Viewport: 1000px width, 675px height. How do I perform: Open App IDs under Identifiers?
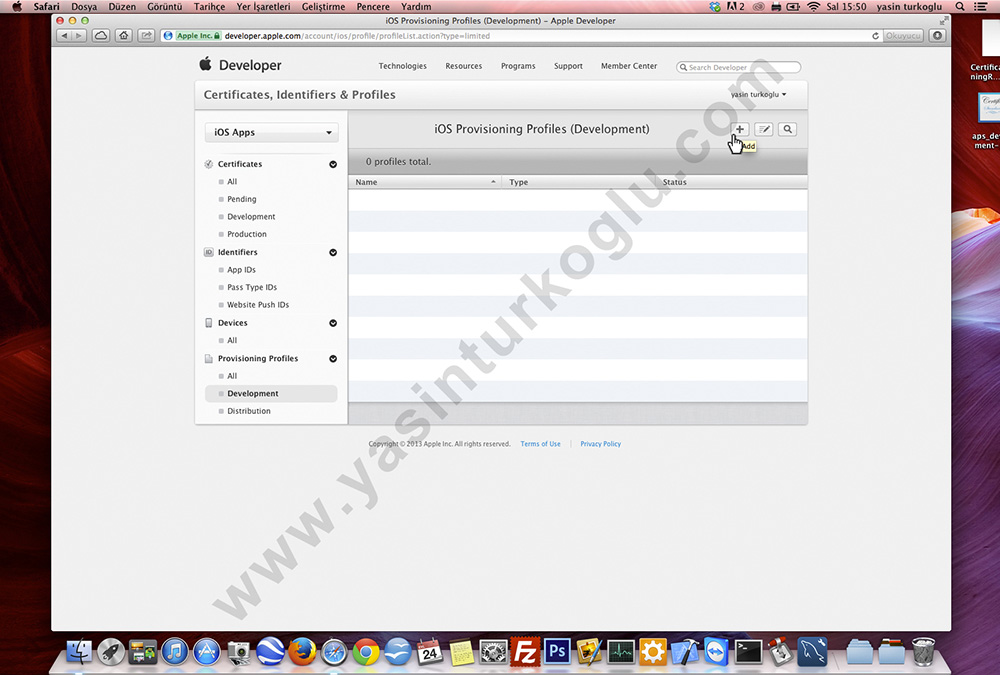point(241,270)
